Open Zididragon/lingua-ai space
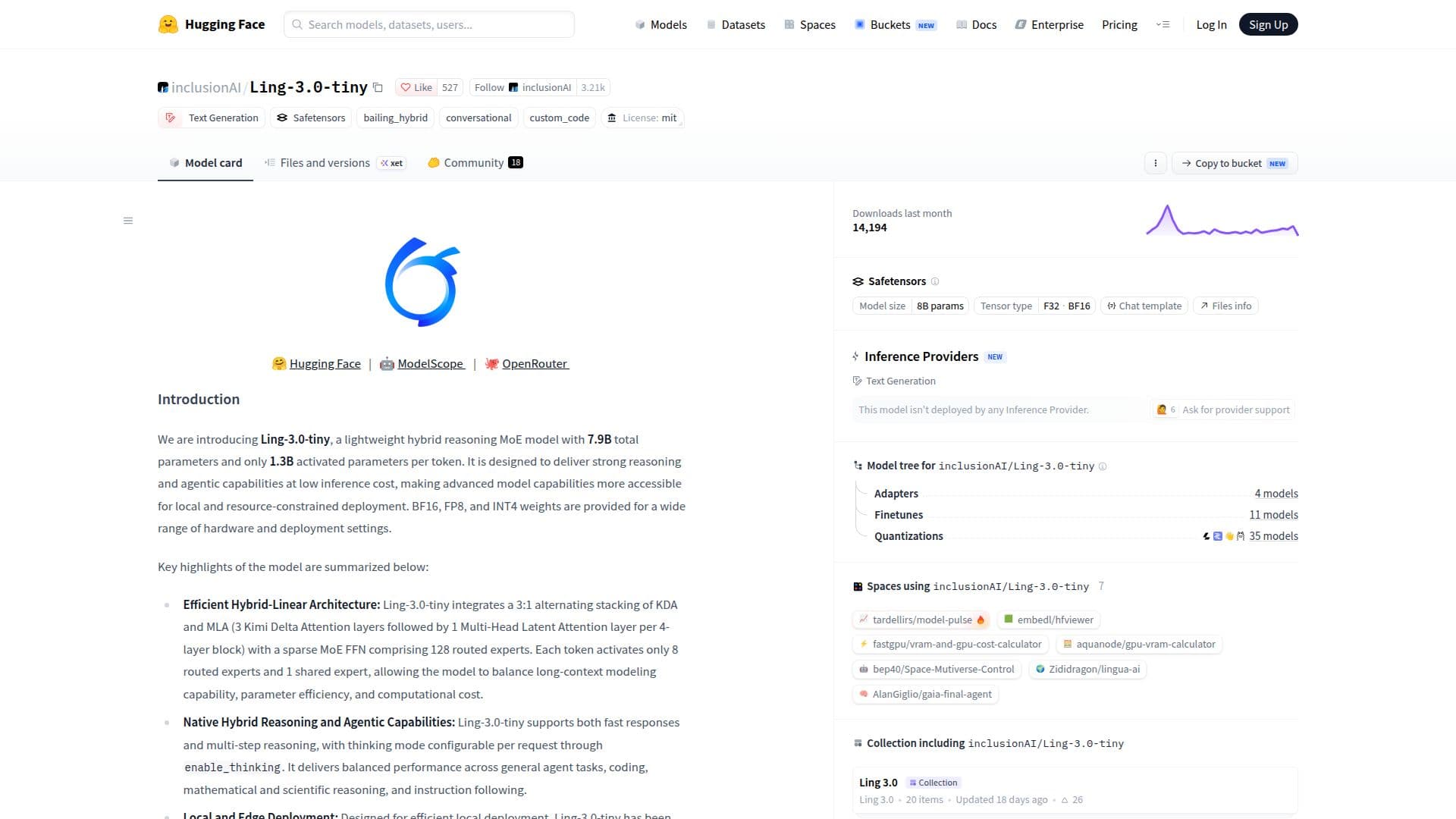This screenshot has height=819, width=1456. 1087,669
